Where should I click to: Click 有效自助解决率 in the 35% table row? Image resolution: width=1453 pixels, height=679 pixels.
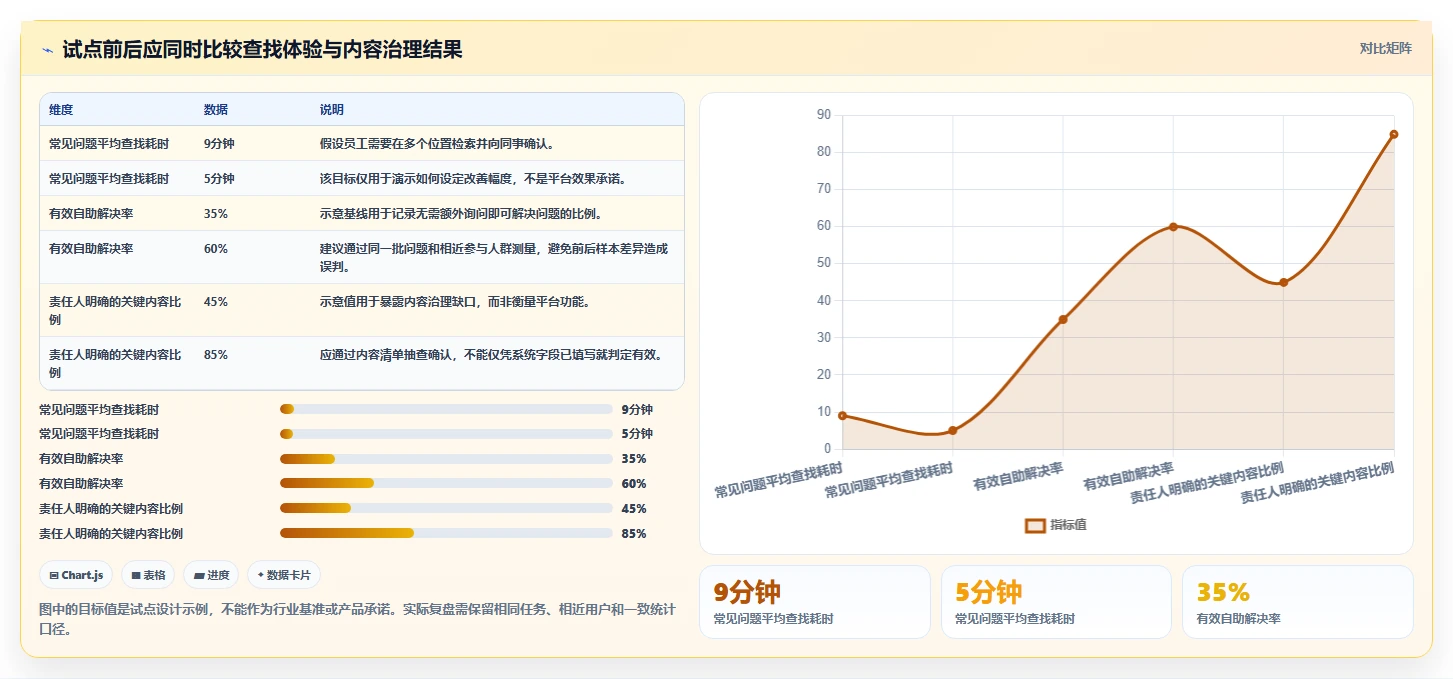(91, 214)
